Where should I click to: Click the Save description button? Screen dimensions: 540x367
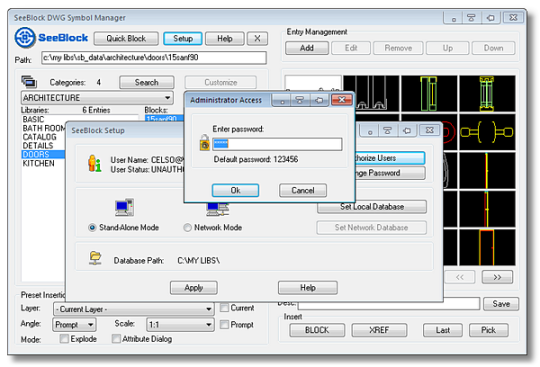501,304
